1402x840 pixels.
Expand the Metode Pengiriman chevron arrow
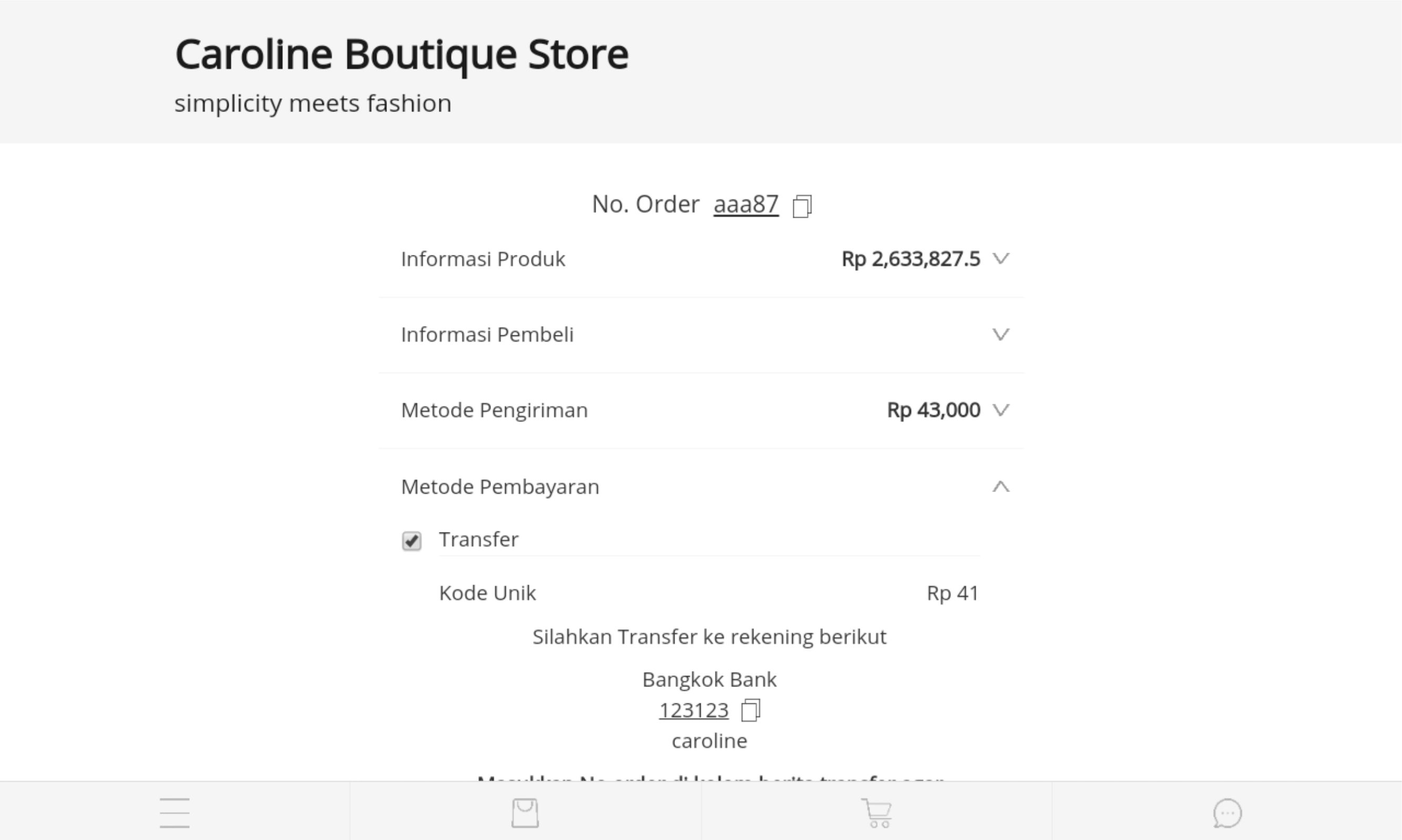[1001, 410]
